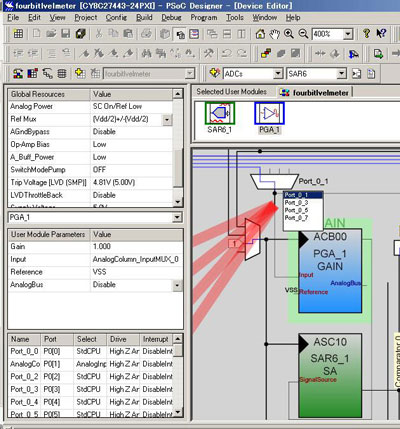Click the Home view icon
Image resolution: width=400 pixels, height=429 pixels.
pyautogui.click(x=260, y=34)
